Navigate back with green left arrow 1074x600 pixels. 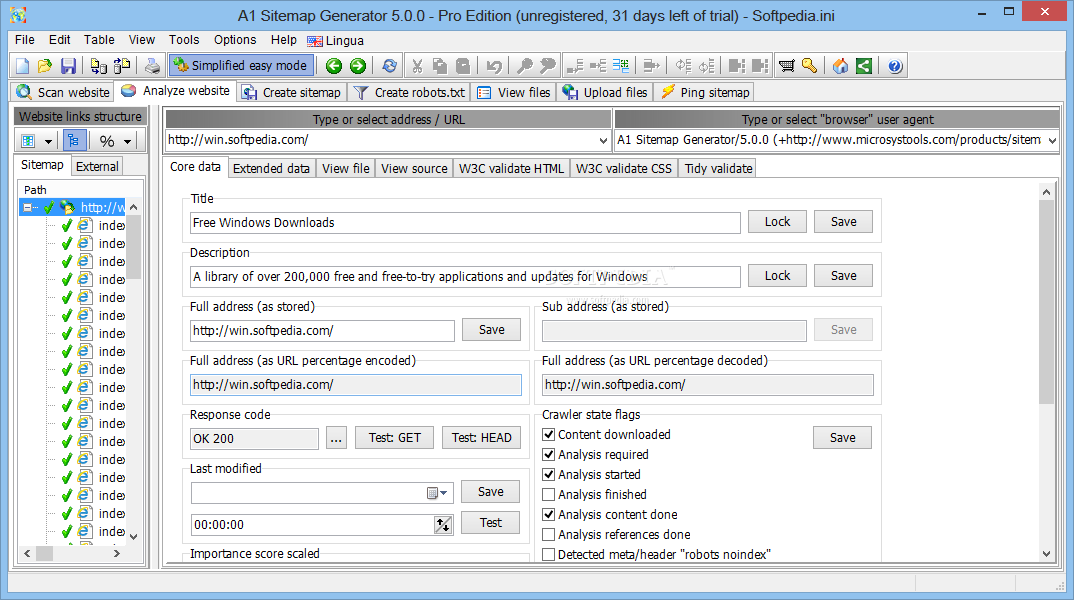click(x=334, y=66)
